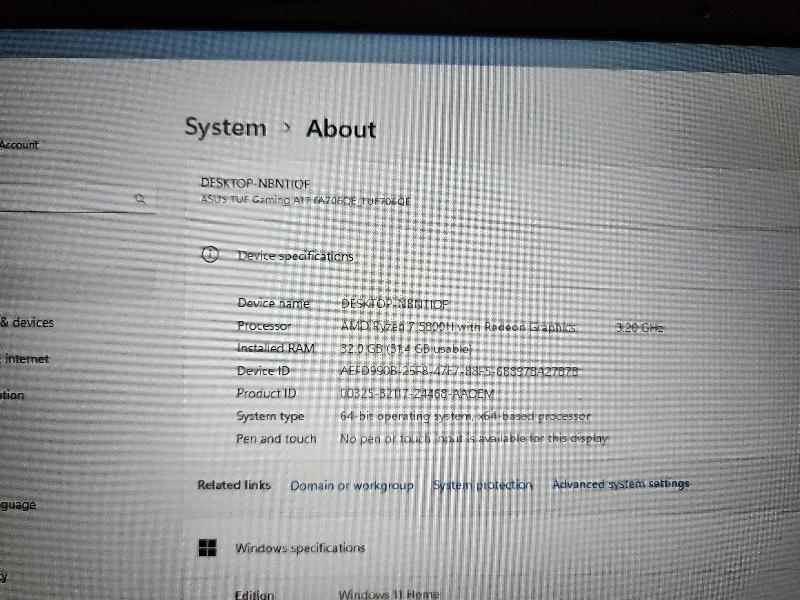Open the 'internet' sidebar category

click(26, 359)
